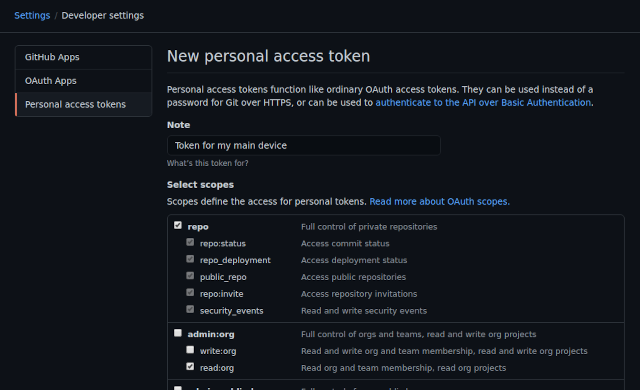Image resolution: width=640 pixels, height=390 pixels.
Task: Click the Note field label
Action: coord(178,125)
